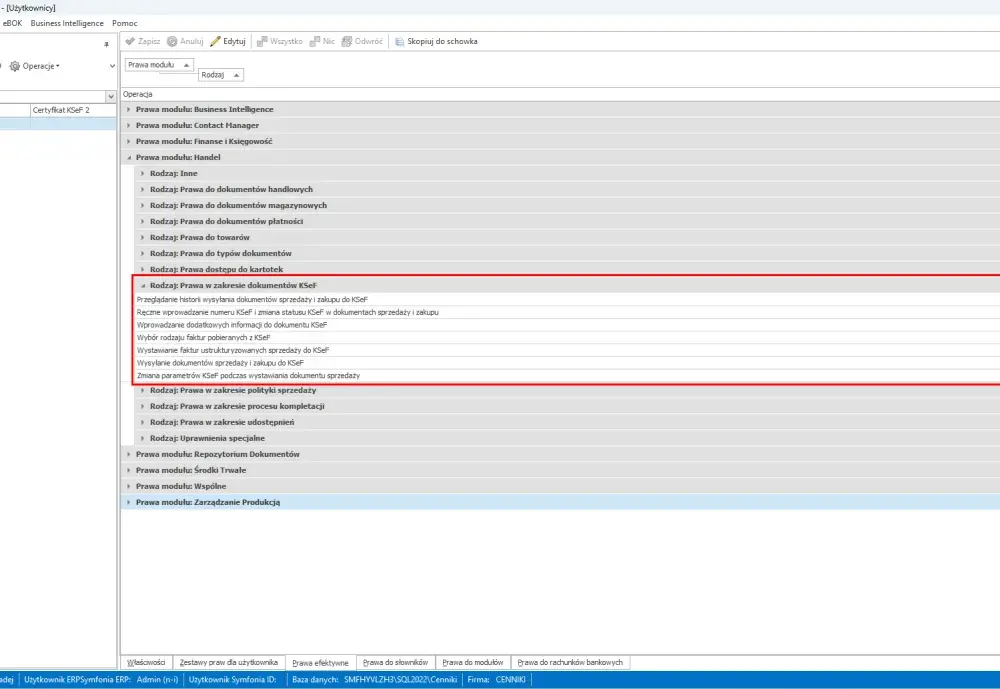Expand Prawa modułu: Zarządzanie Produkcją
The width and height of the screenshot is (1000, 689).
tap(128, 502)
